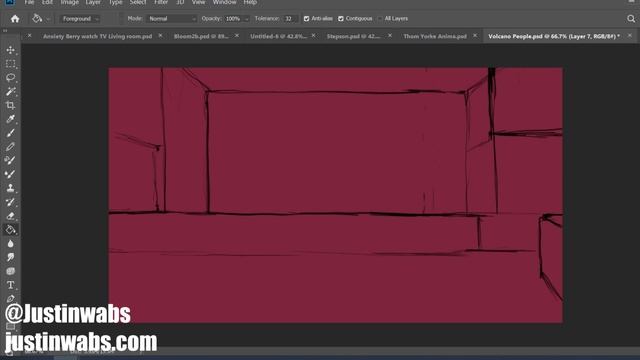
Task: Select the Eyedropper tool
Action: tap(11, 119)
